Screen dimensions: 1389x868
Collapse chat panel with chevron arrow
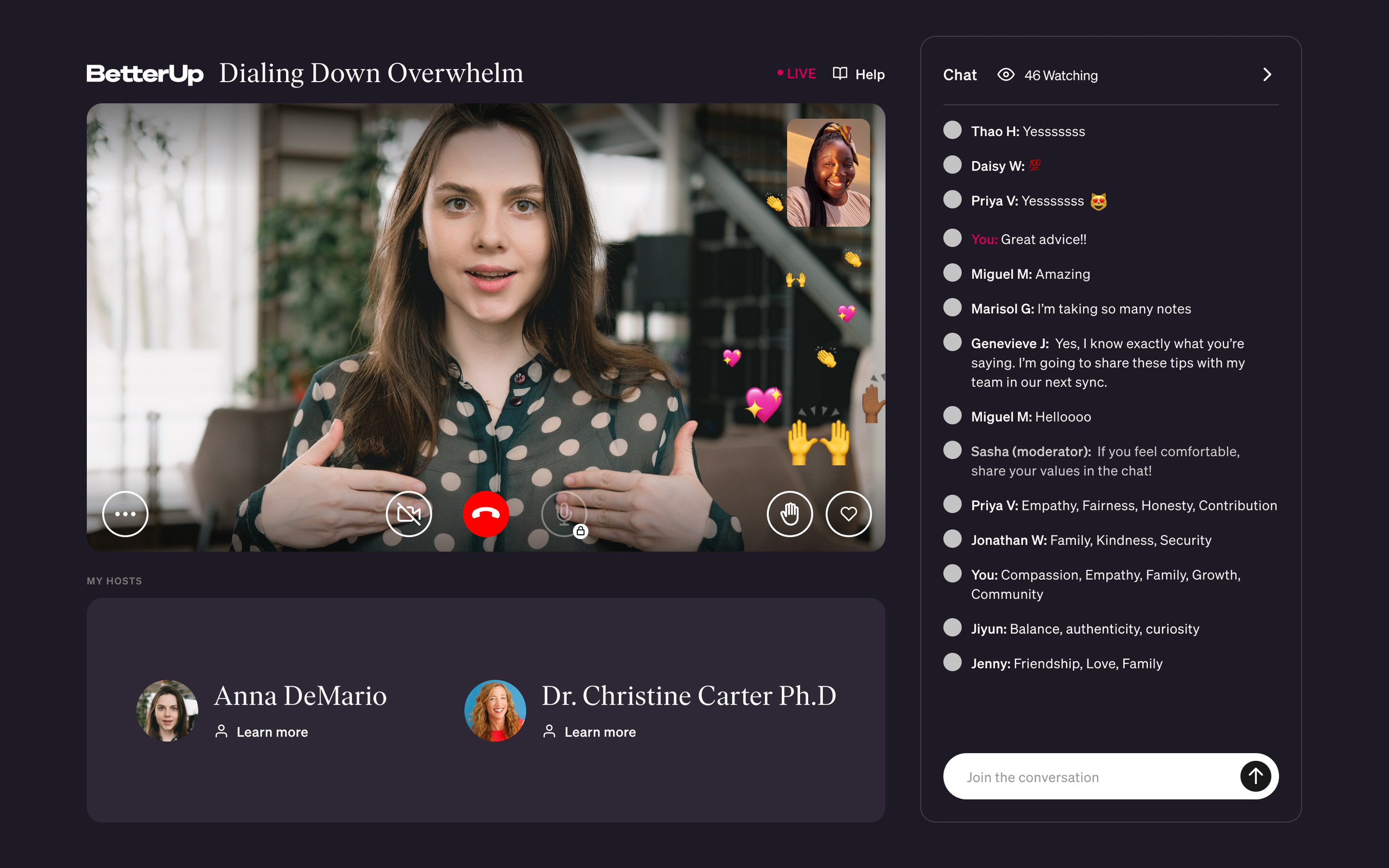[1267, 74]
